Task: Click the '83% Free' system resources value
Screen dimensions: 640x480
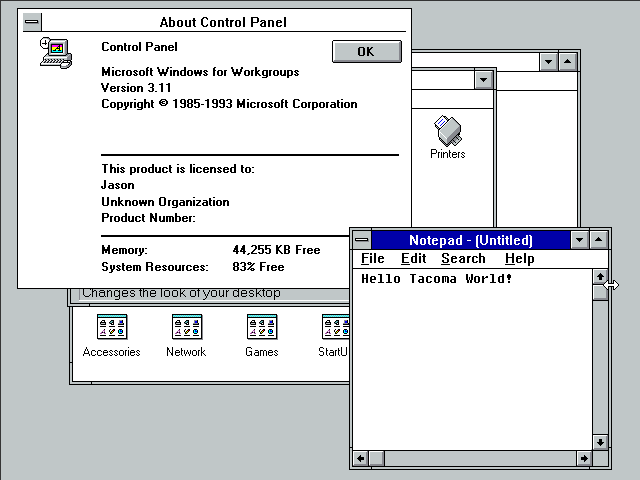Action: 258,267
